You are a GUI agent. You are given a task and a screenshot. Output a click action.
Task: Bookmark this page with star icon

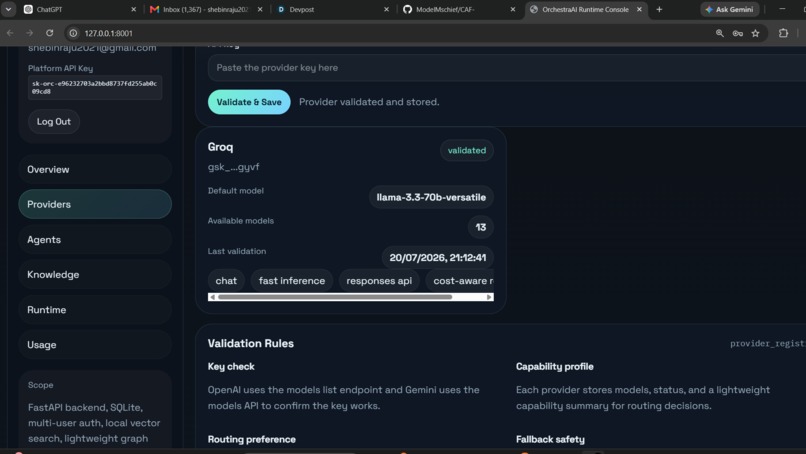755,33
